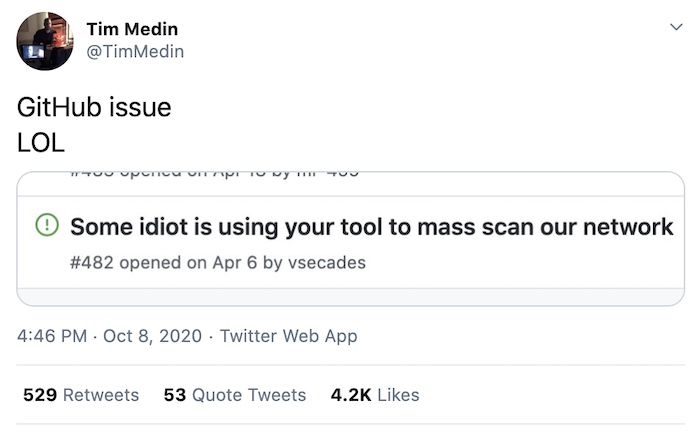Show the 4.2K Likes list

click(375, 395)
